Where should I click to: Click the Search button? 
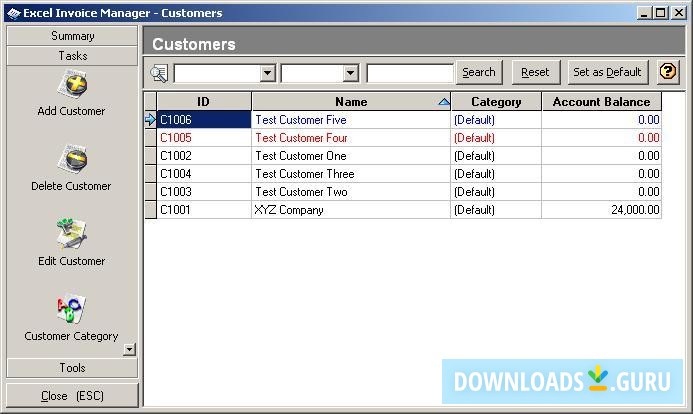tap(479, 72)
